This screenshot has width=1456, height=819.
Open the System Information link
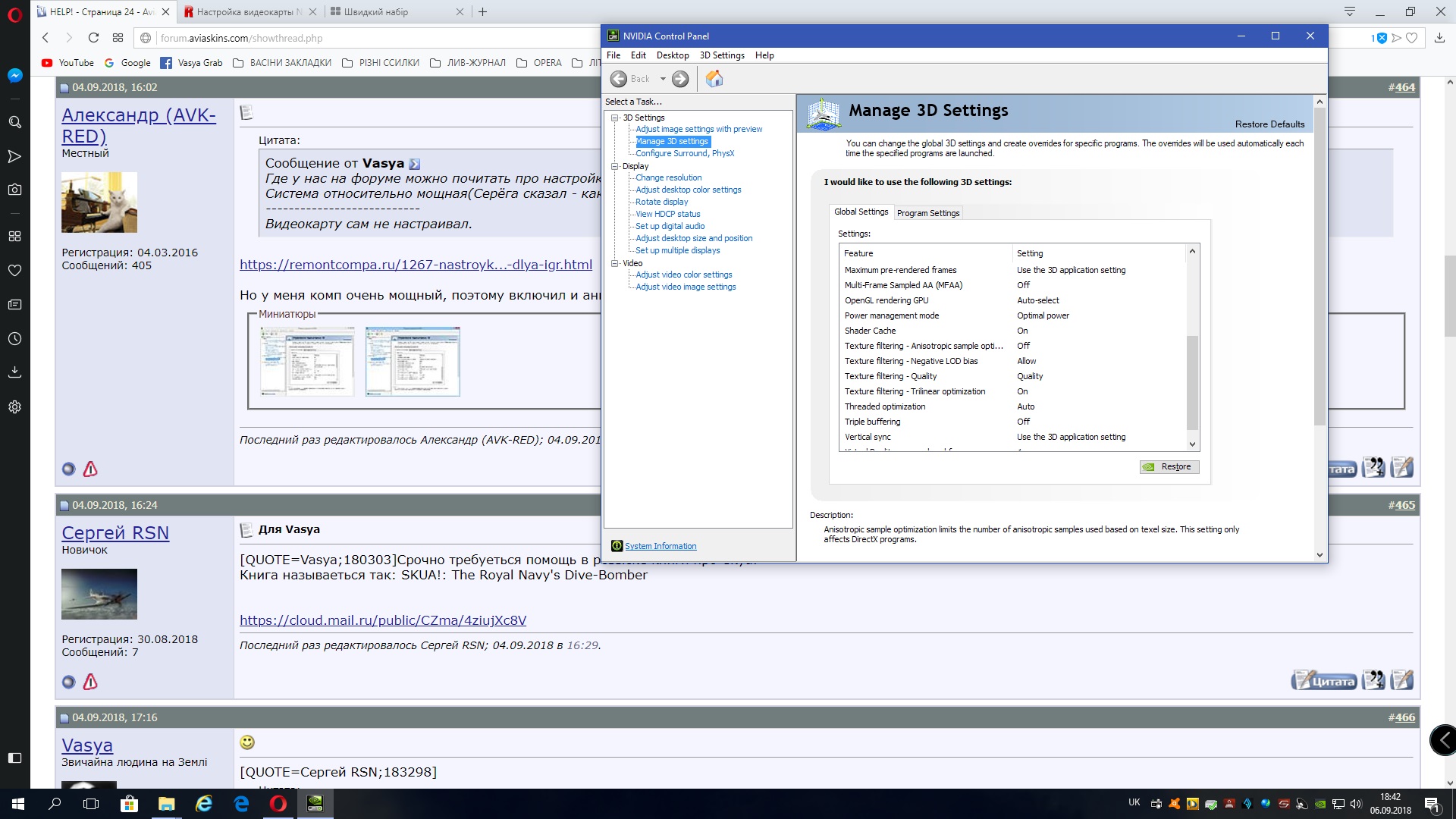660,546
